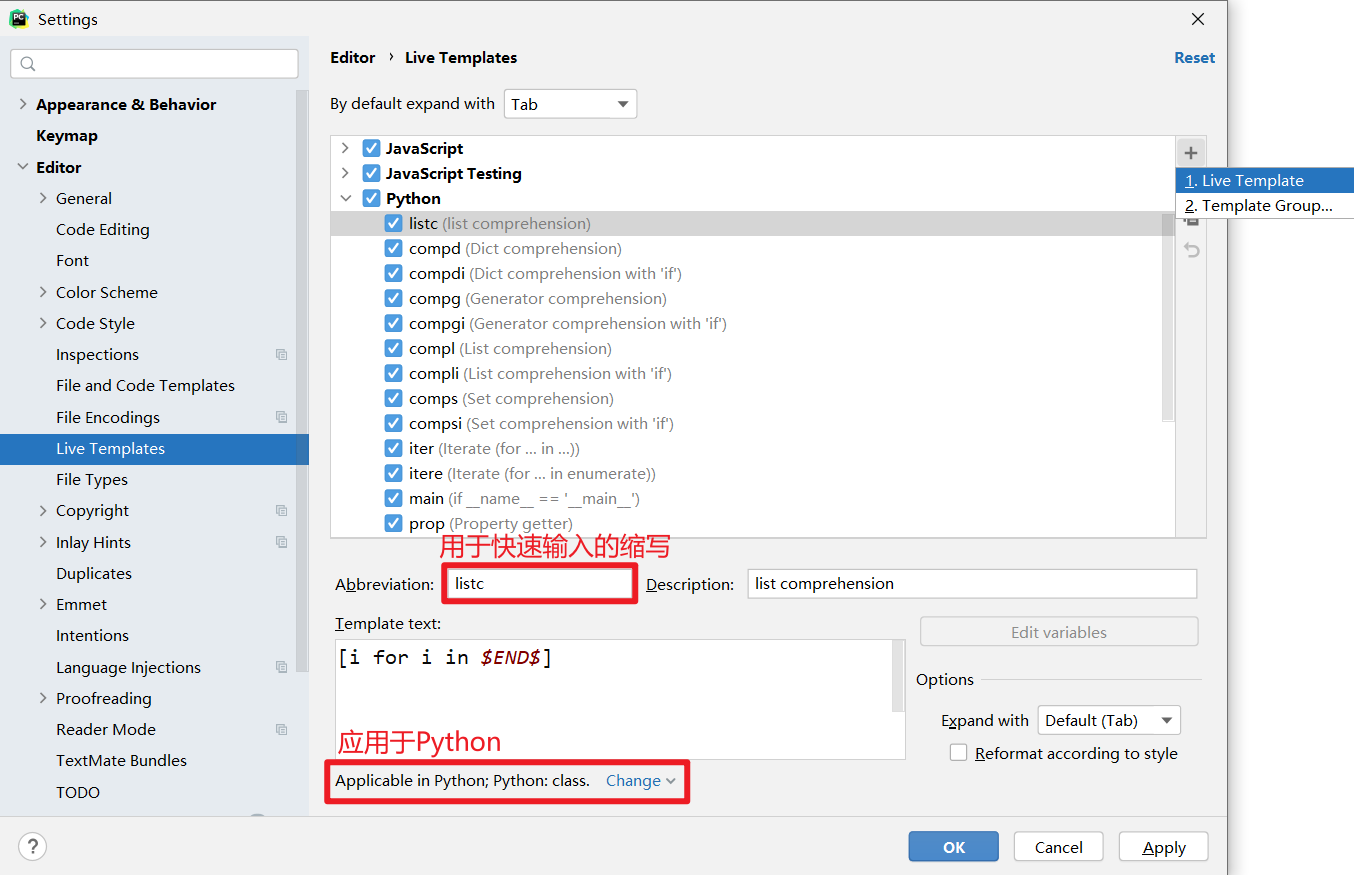The width and height of the screenshot is (1354, 875).
Task: Enable Reformat according to style
Action: coord(958,753)
